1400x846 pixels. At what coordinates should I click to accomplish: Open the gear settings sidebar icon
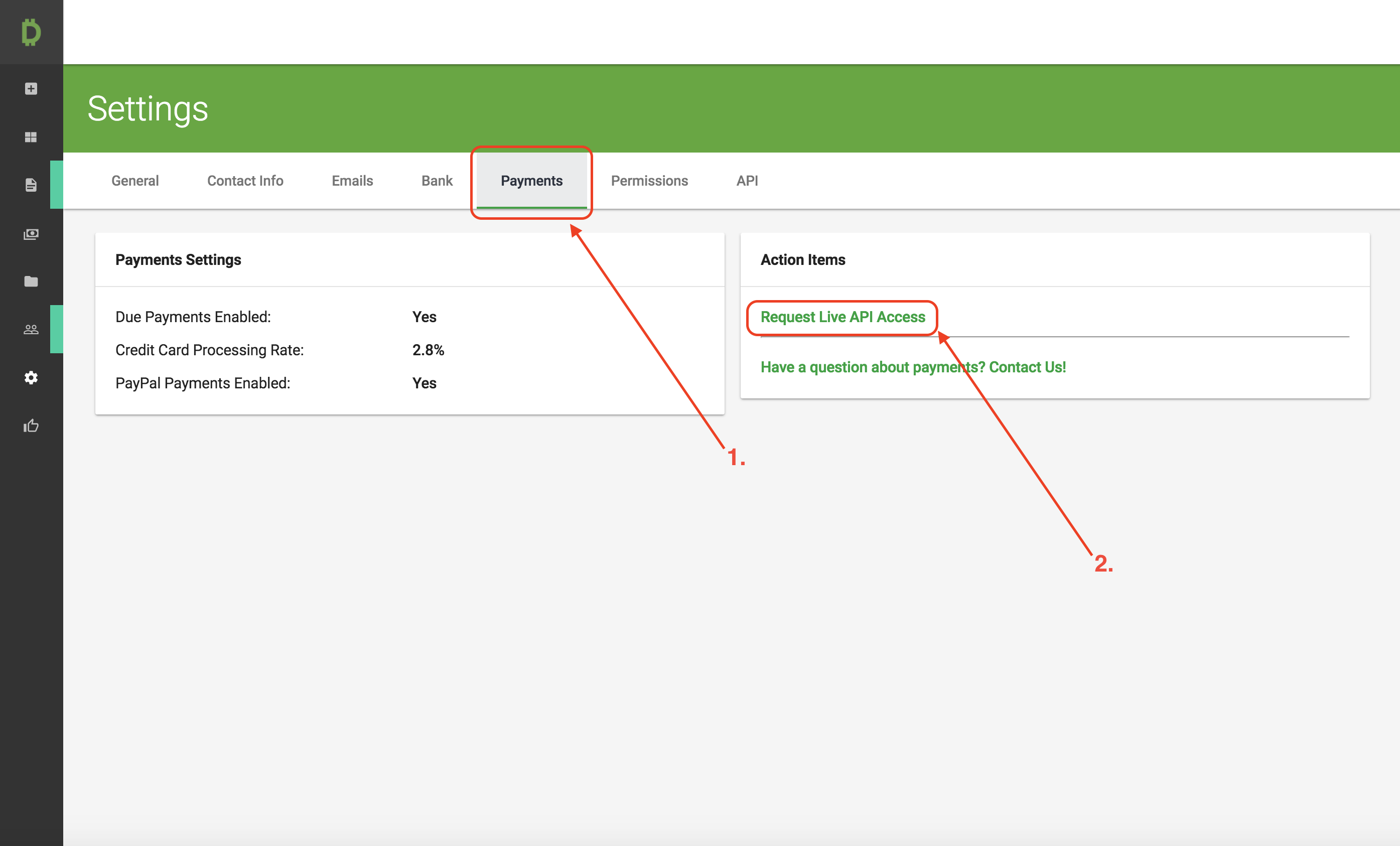31,378
